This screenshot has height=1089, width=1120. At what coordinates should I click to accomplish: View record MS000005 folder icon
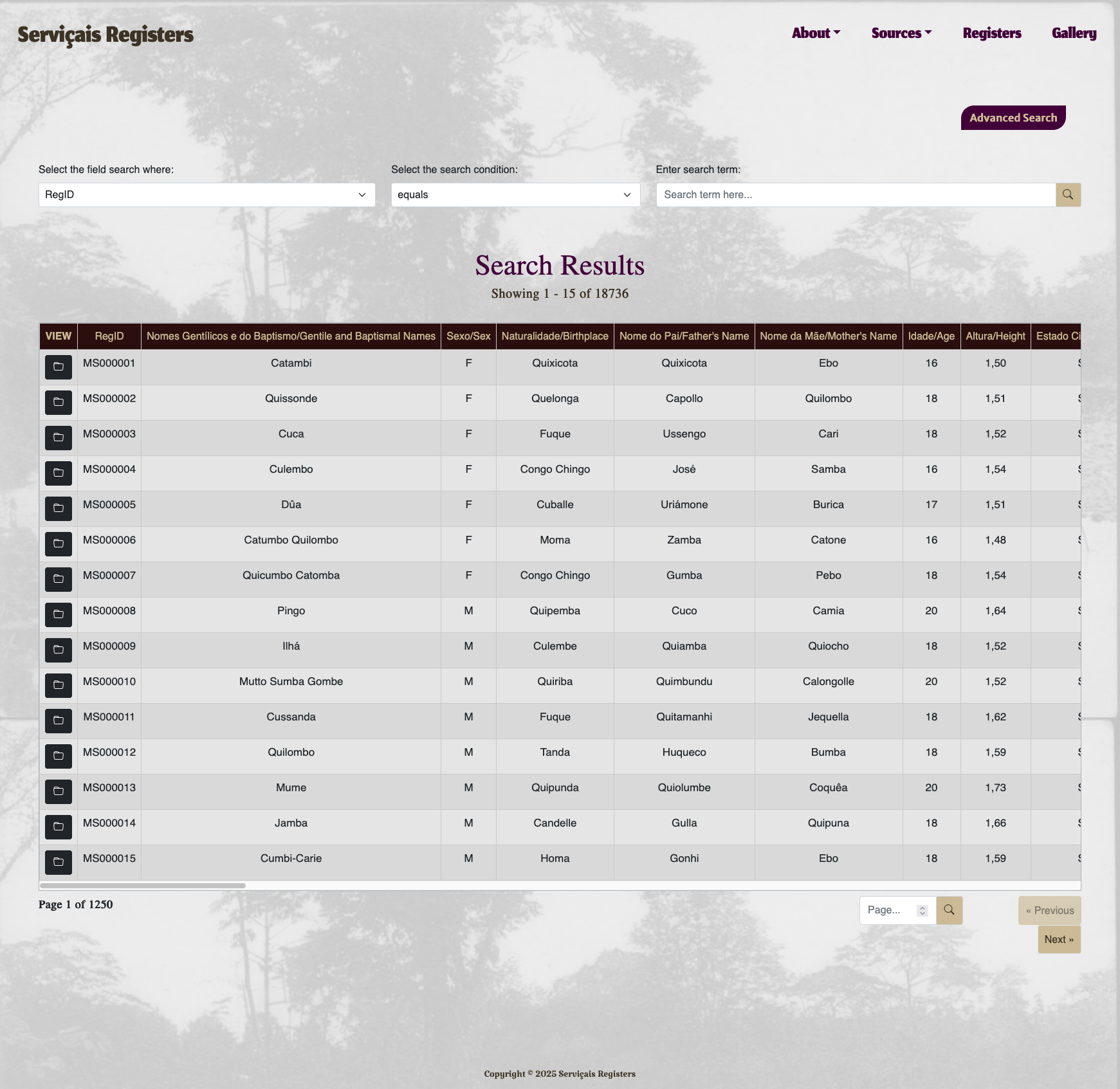tap(58, 509)
